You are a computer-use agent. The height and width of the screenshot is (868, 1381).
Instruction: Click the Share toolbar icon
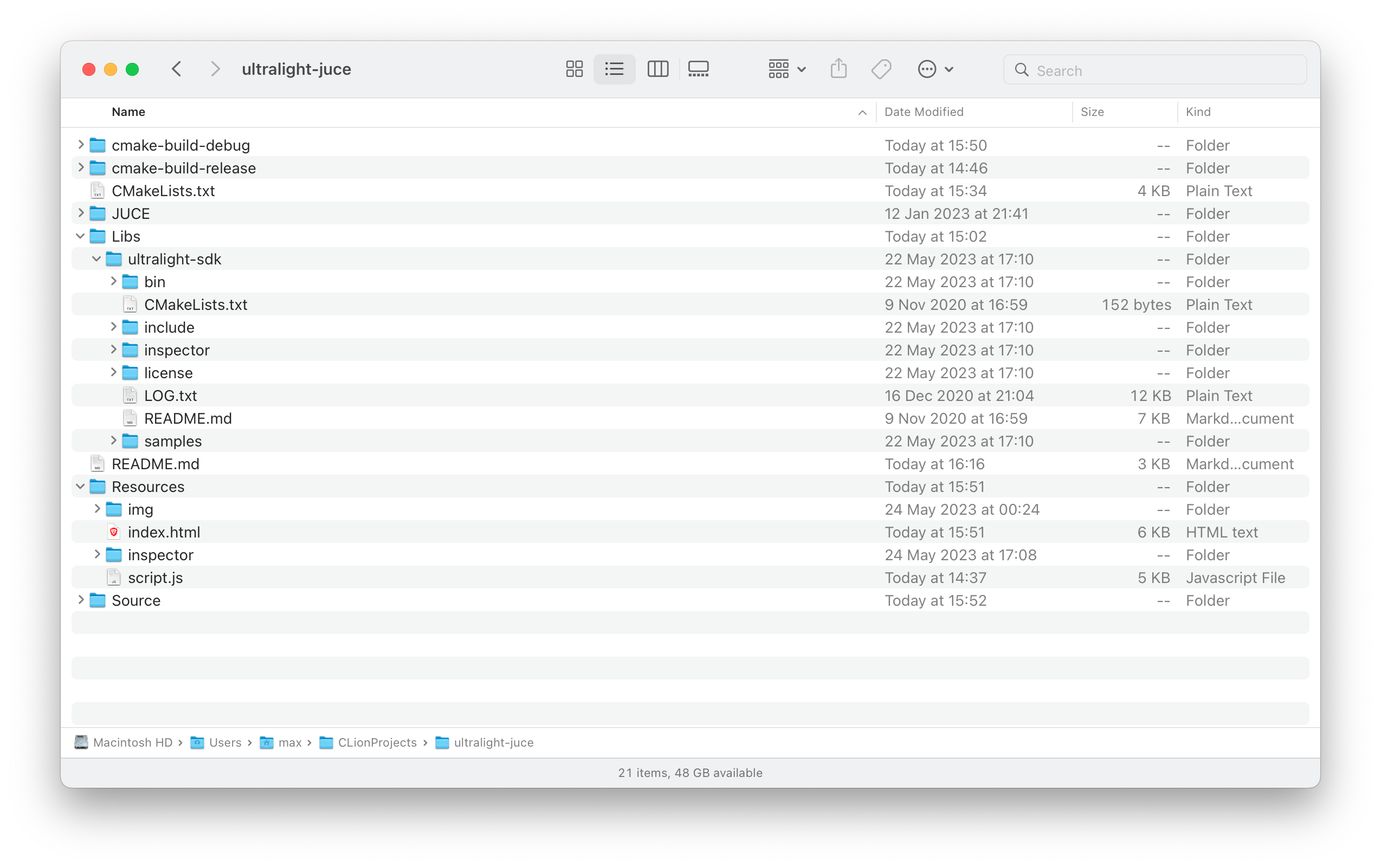coord(838,69)
